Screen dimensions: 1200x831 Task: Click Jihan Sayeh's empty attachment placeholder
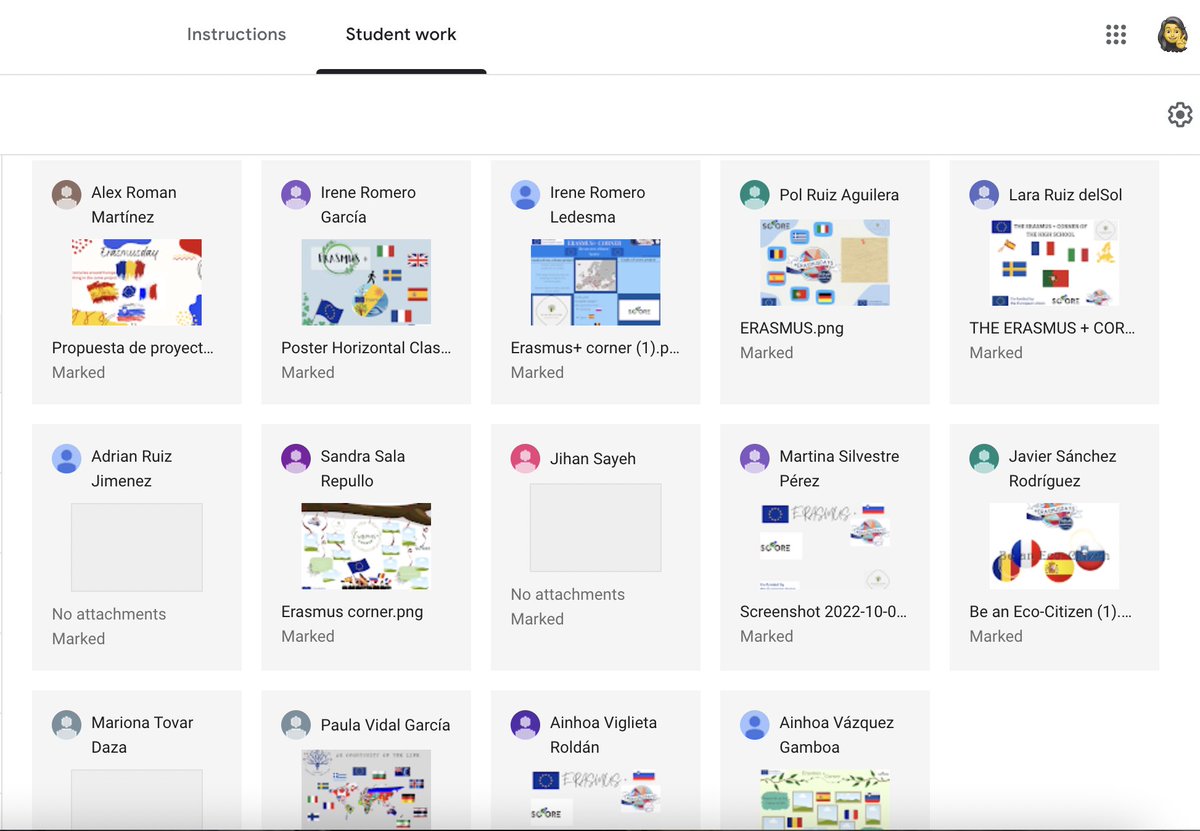point(596,528)
